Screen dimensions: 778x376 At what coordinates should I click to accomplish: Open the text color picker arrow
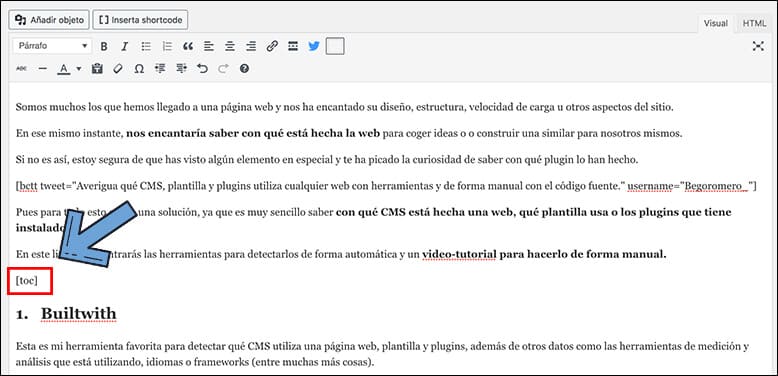tap(78, 69)
